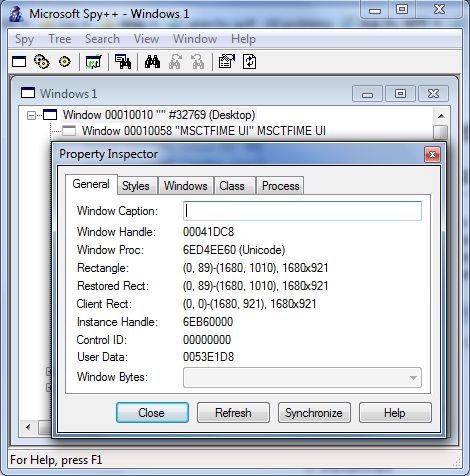The image size is (470, 476).
Task: Switch to the Styles tab
Action: [x=136, y=186]
